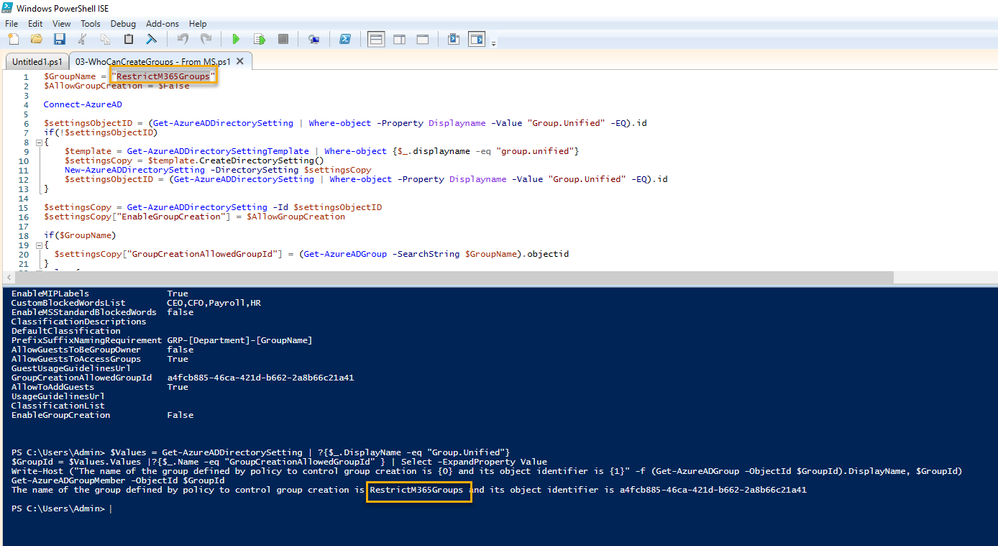Click EnableGroupCreation setting in console
This screenshot has width=998, height=546.
[x=60, y=415]
